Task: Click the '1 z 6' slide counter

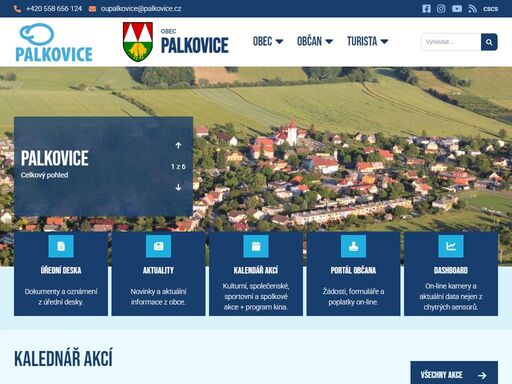Action: click(x=178, y=166)
